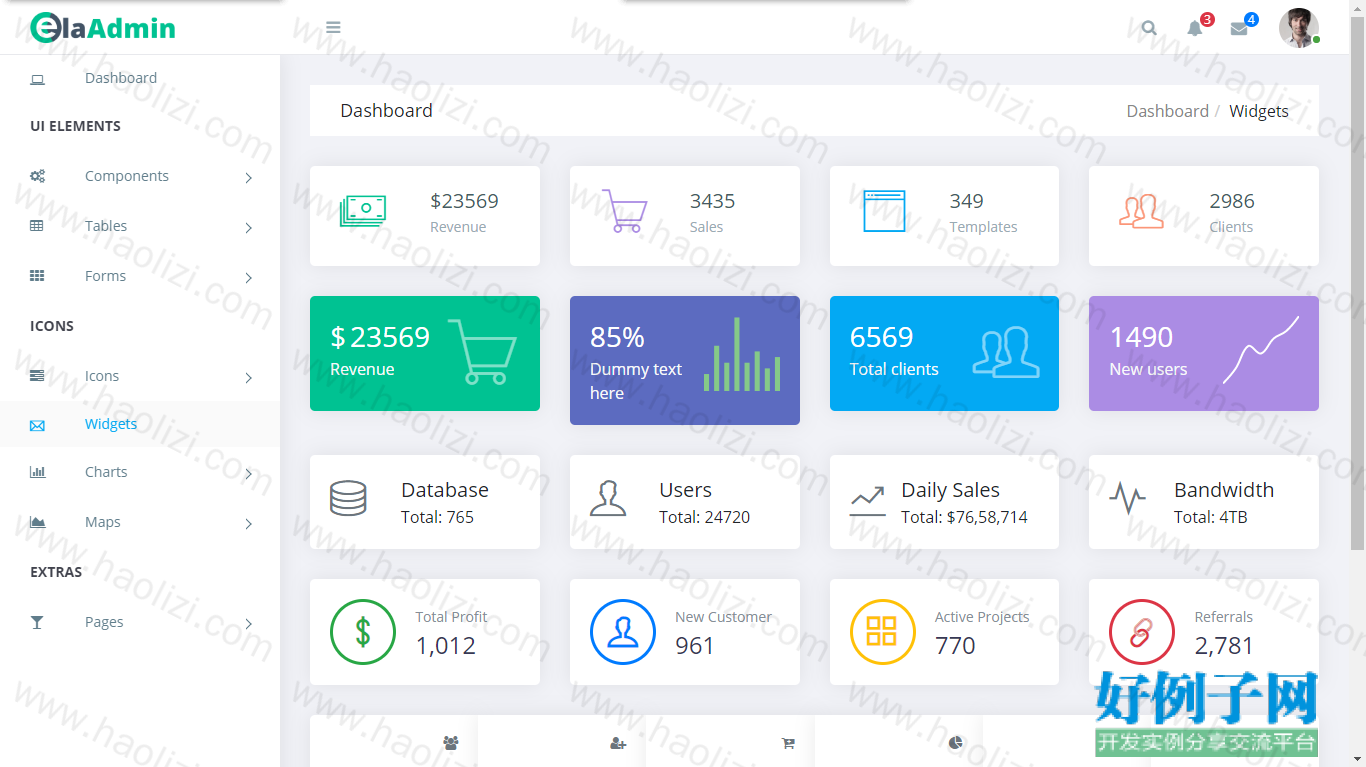1366x767 pixels.
Task: Follow the Dashboard breadcrumb link
Action: pyautogui.click(x=1167, y=111)
